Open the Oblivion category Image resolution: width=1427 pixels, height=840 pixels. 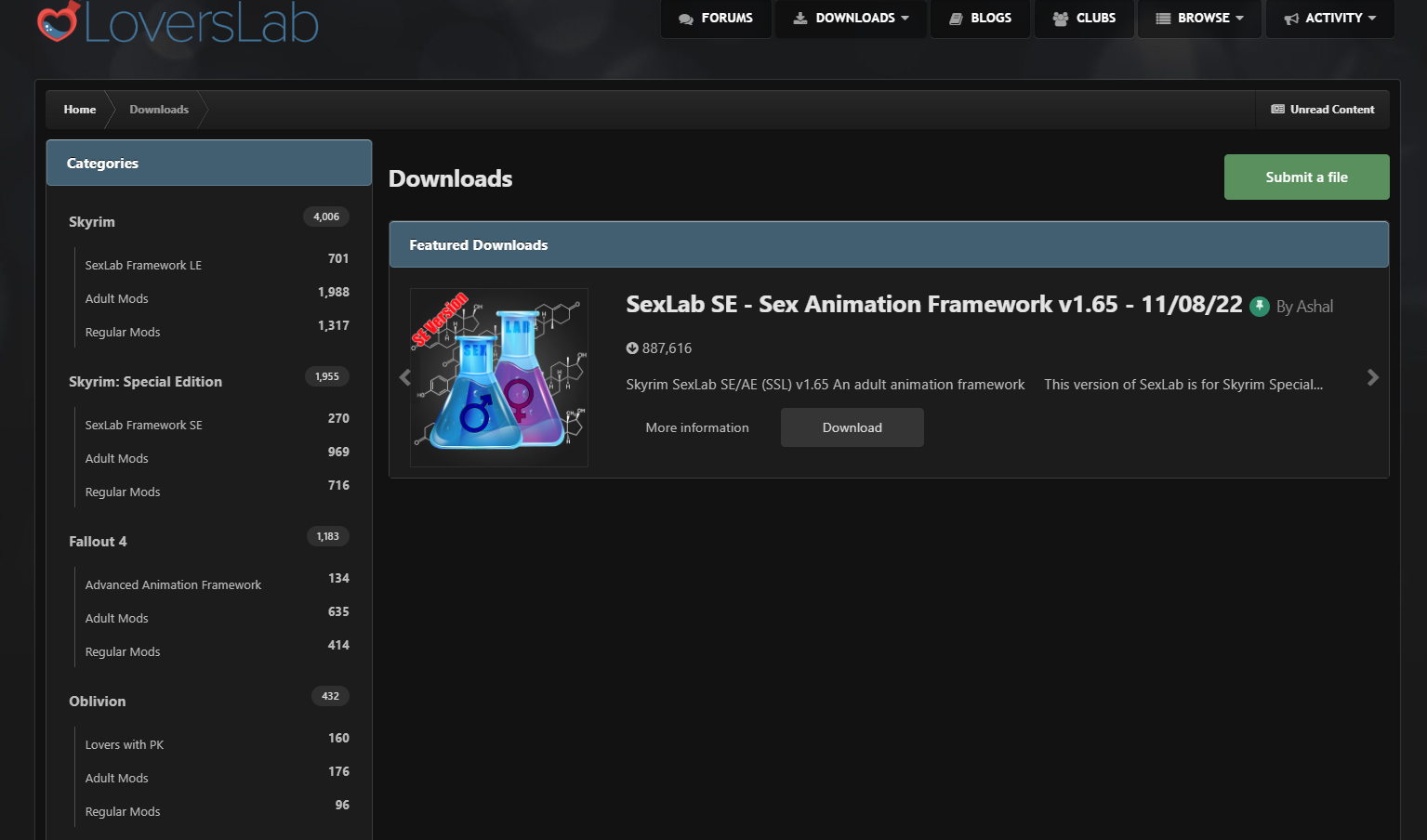pos(97,702)
